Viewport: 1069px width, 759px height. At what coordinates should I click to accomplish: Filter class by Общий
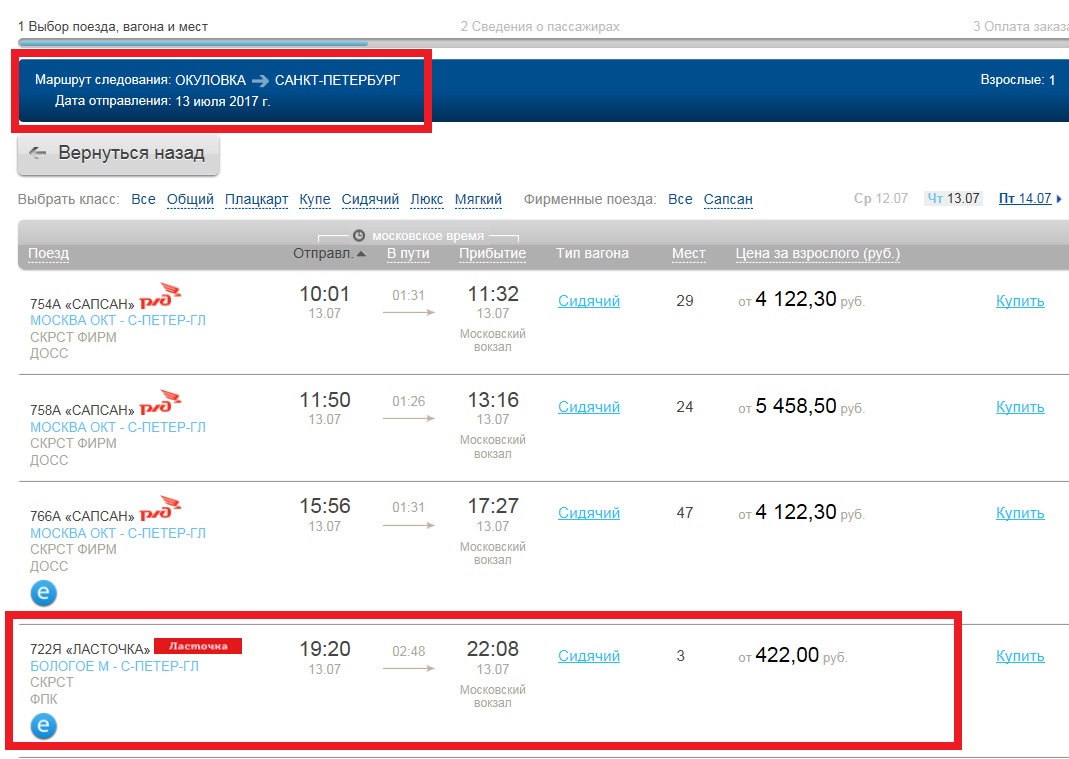click(x=190, y=199)
